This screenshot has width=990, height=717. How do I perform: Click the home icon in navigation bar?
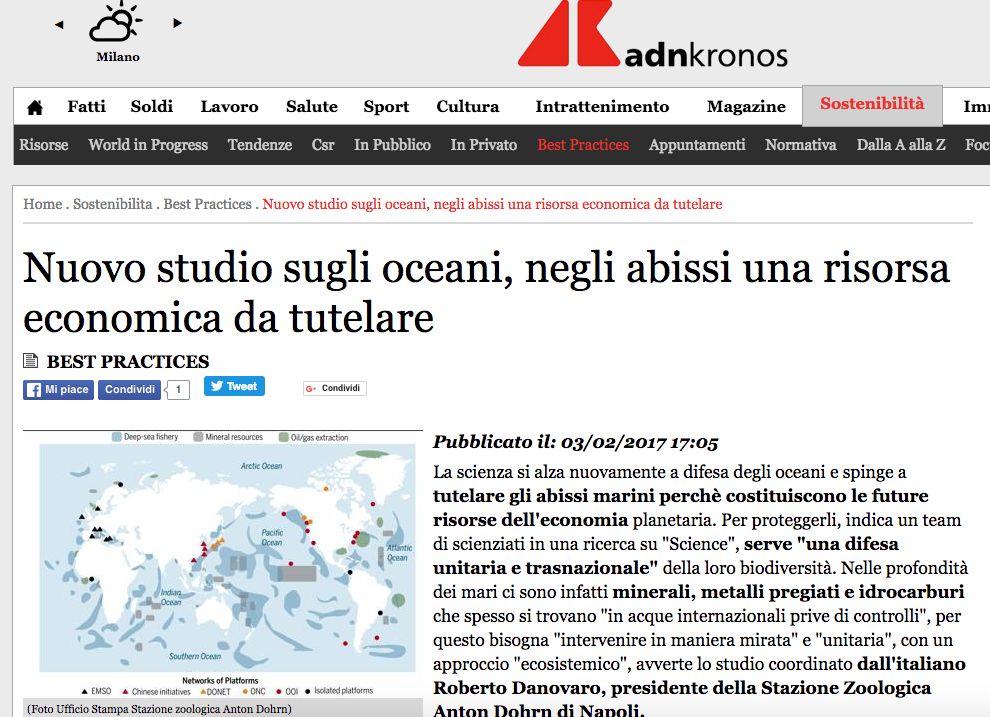click(x=35, y=107)
